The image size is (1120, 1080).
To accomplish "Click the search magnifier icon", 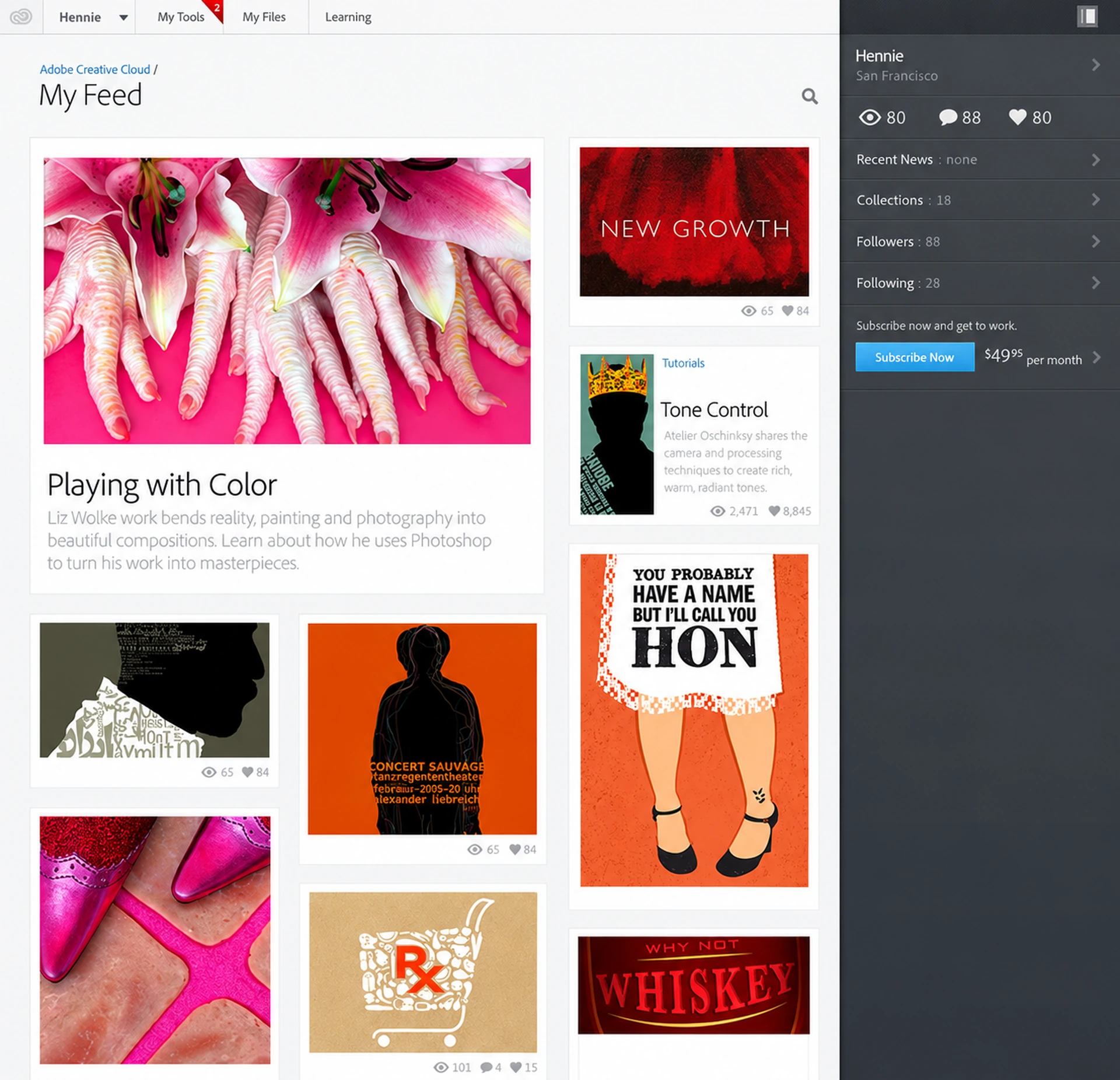I will pos(809,96).
